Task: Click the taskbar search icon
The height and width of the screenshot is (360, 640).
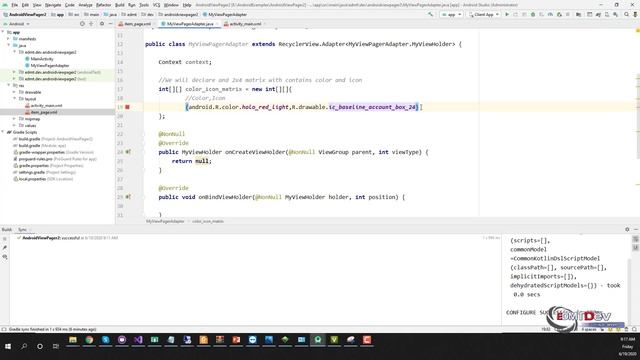Action: coord(24,346)
